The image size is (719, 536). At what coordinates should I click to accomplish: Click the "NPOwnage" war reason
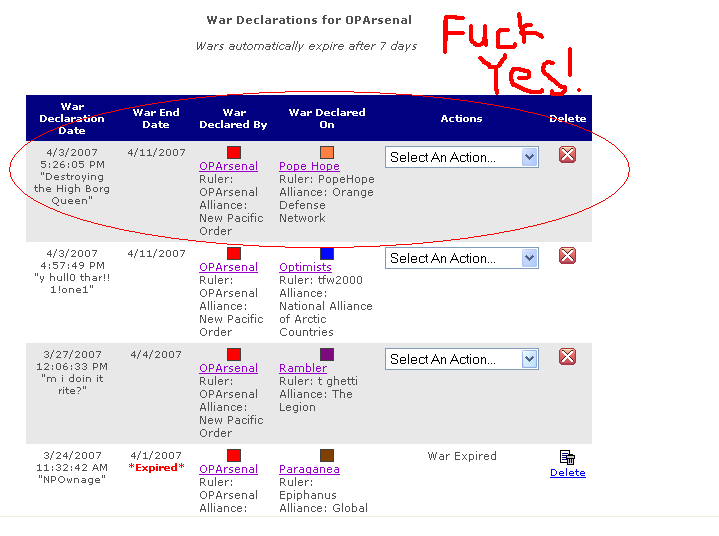[x=72, y=479]
